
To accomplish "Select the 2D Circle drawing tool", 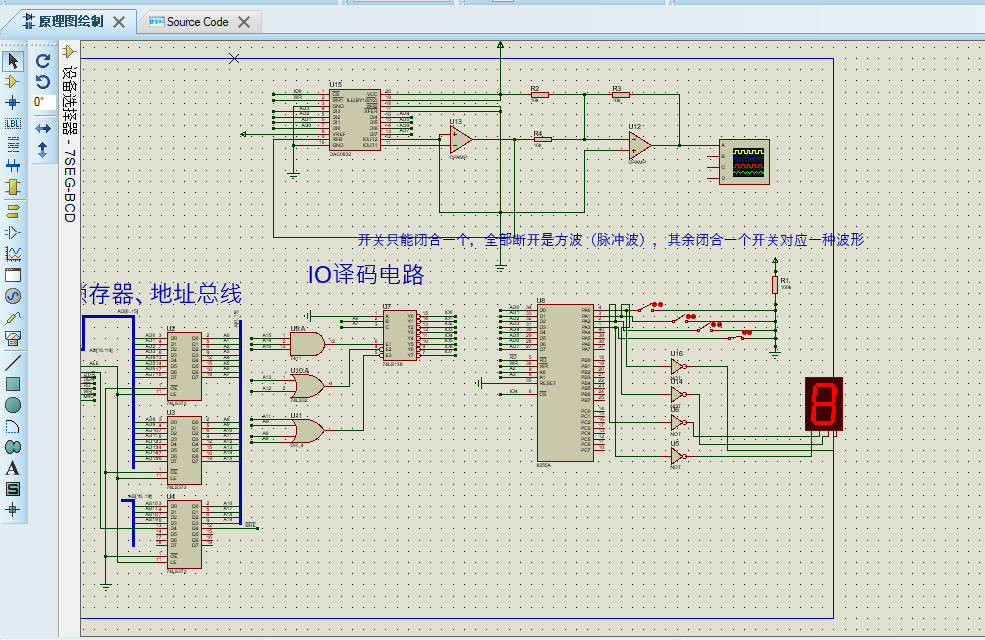I will [13, 405].
